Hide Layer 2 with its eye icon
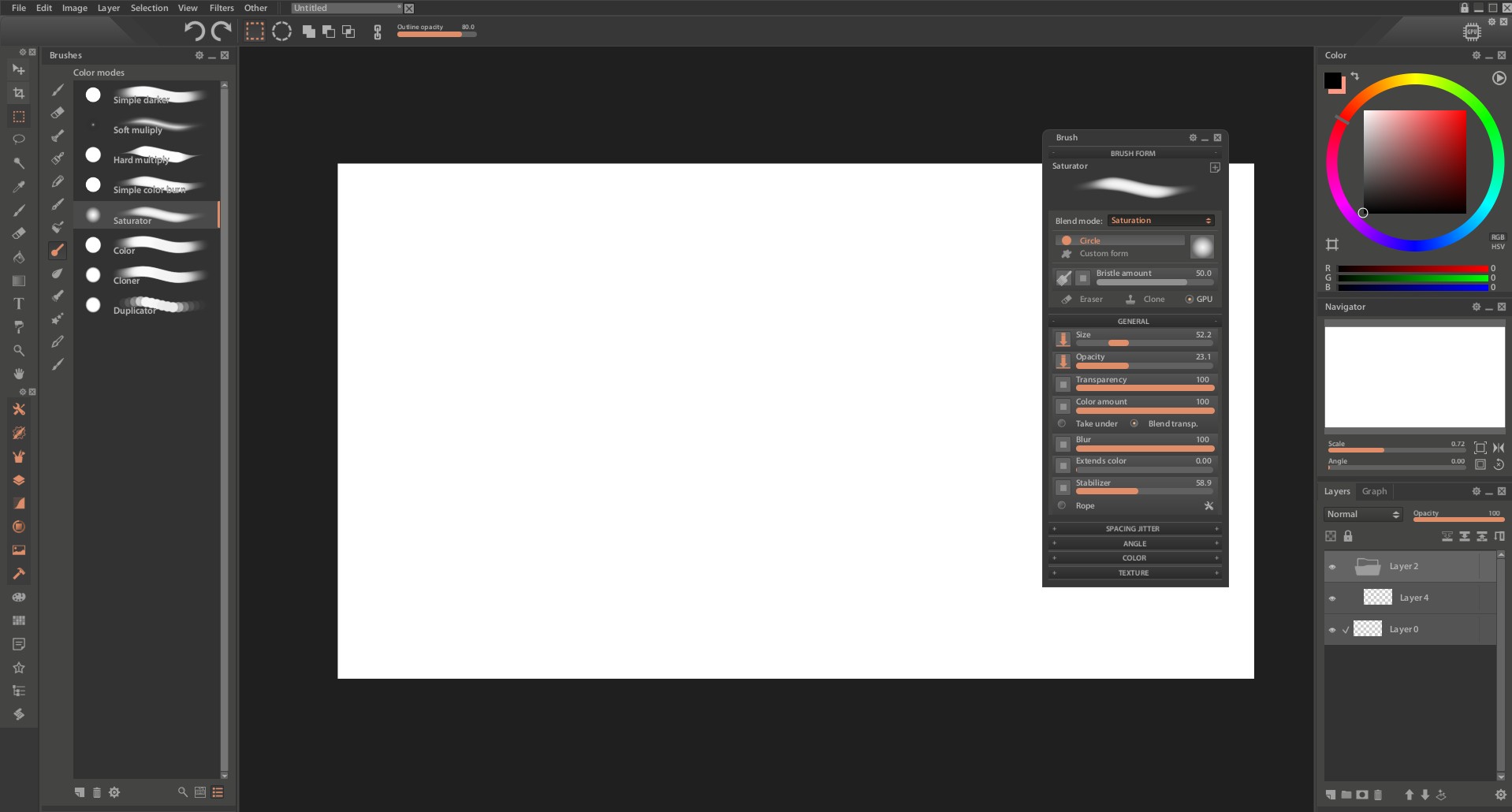 (1332, 567)
